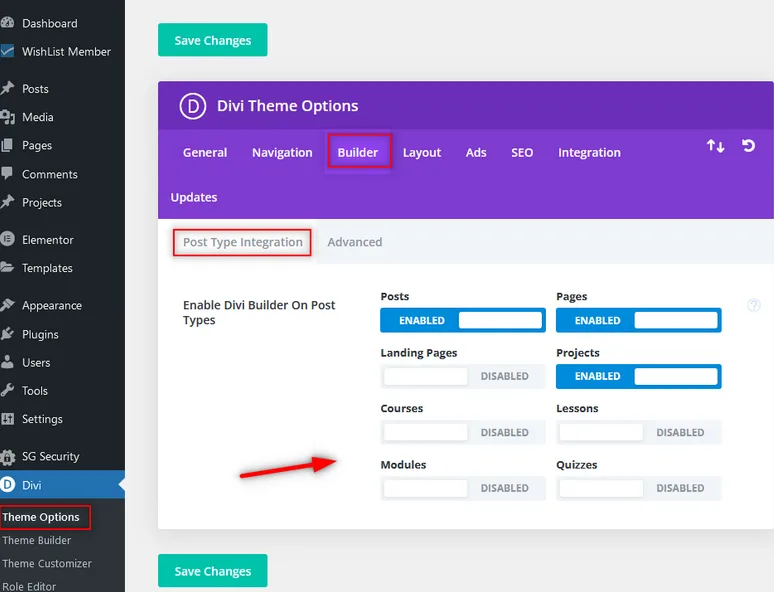The height and width of the screenshot is (592, 774).
Task: Click the Media icon in sidebar
Action: point(7,117)
